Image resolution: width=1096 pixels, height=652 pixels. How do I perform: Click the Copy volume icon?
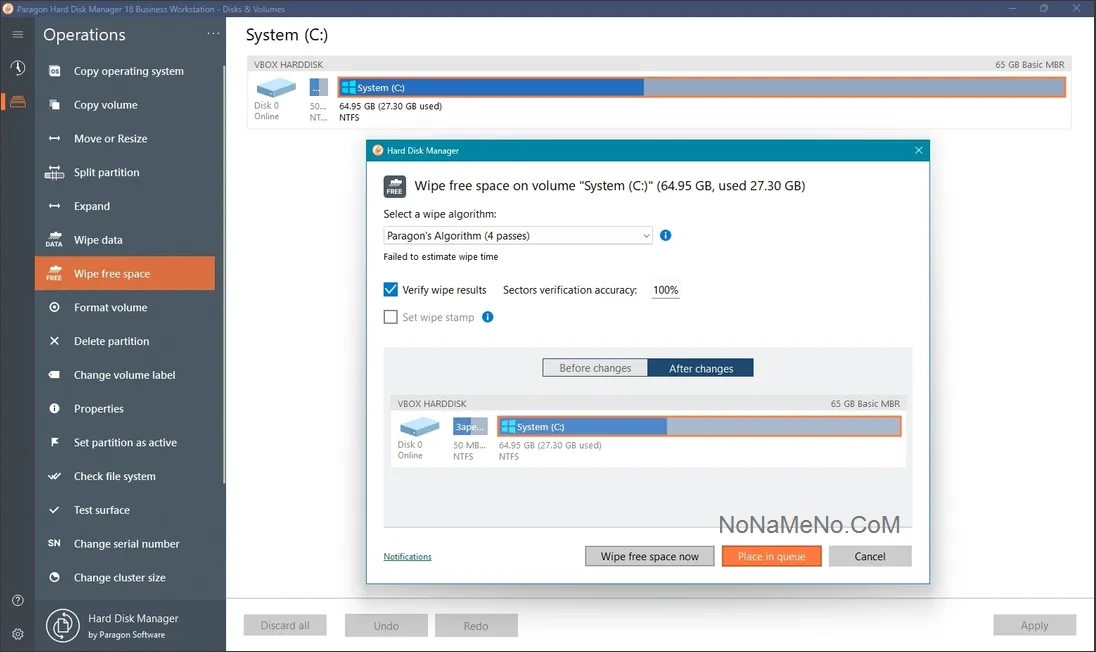(55, 105)
